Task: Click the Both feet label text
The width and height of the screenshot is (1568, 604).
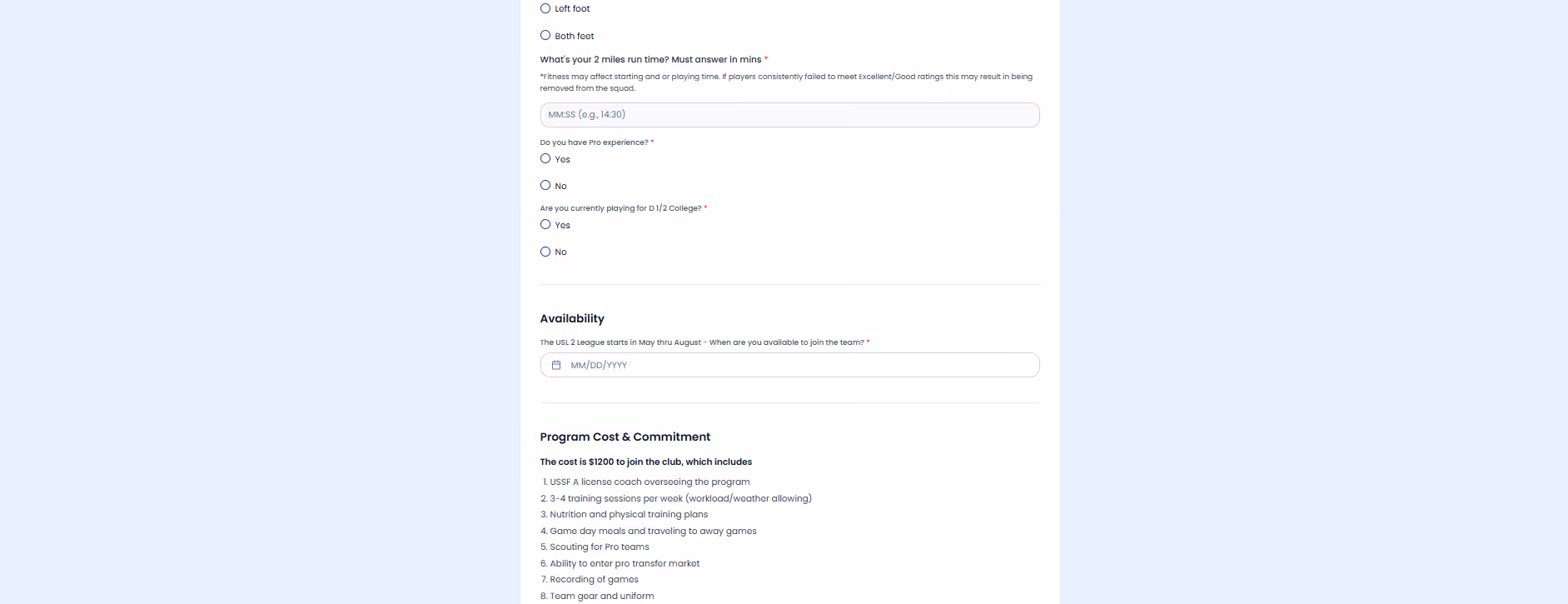Action: 575,36
